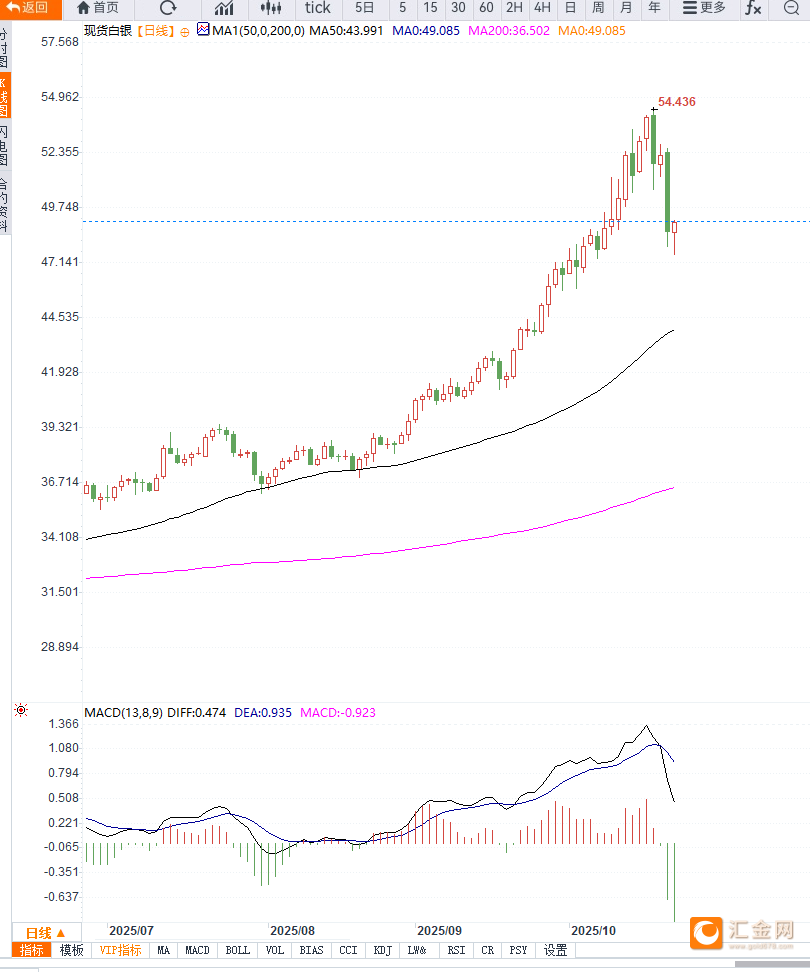Open the 模板 template tab
Image resolution: width=810 pixels, height=972 pixels.
(72, 950)
